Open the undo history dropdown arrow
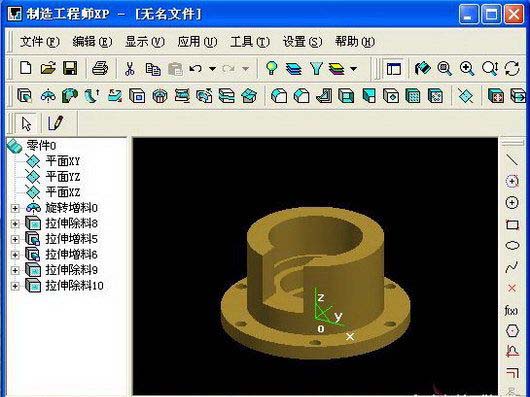The width and height of the screenshot is (530, 397). [x=212, y=69]
